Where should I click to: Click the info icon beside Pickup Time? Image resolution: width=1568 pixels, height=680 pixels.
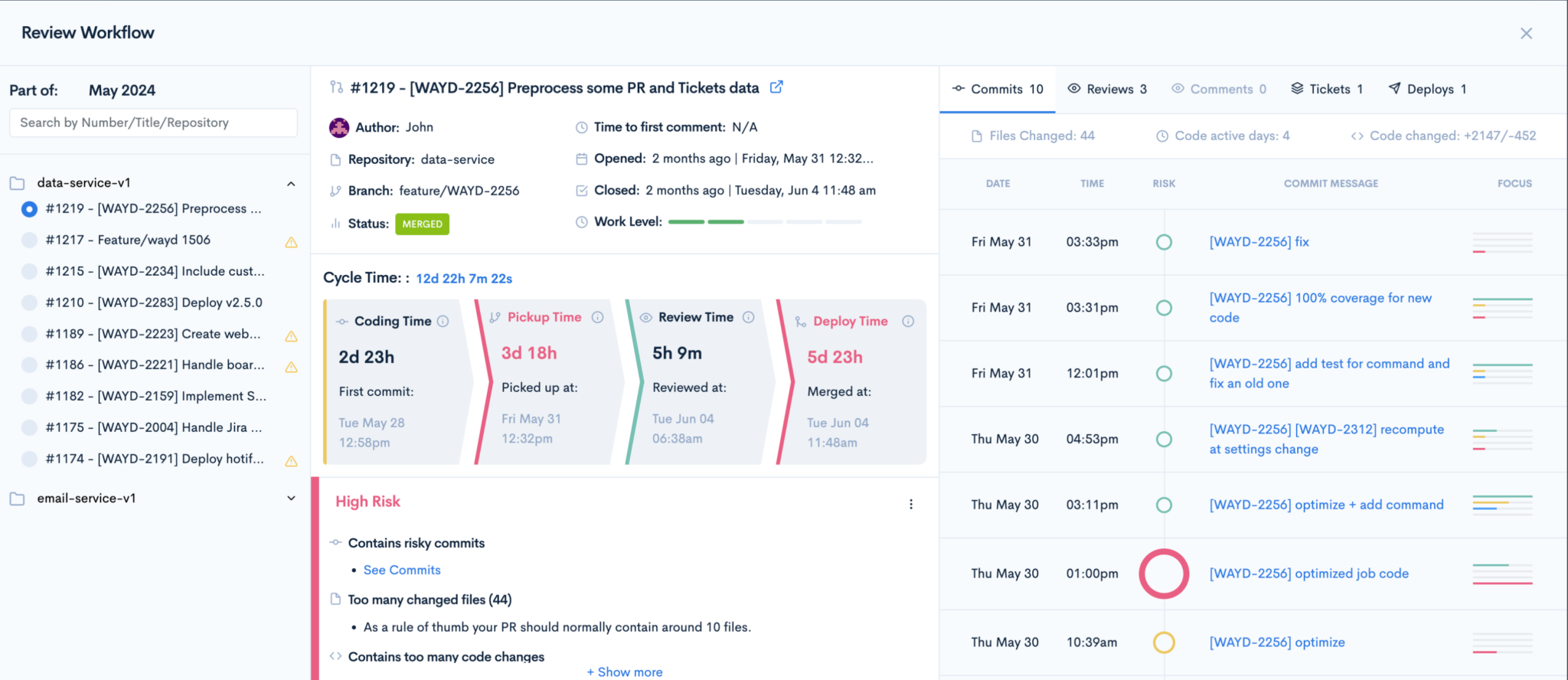pyautogui.click(x=597, y=317)
